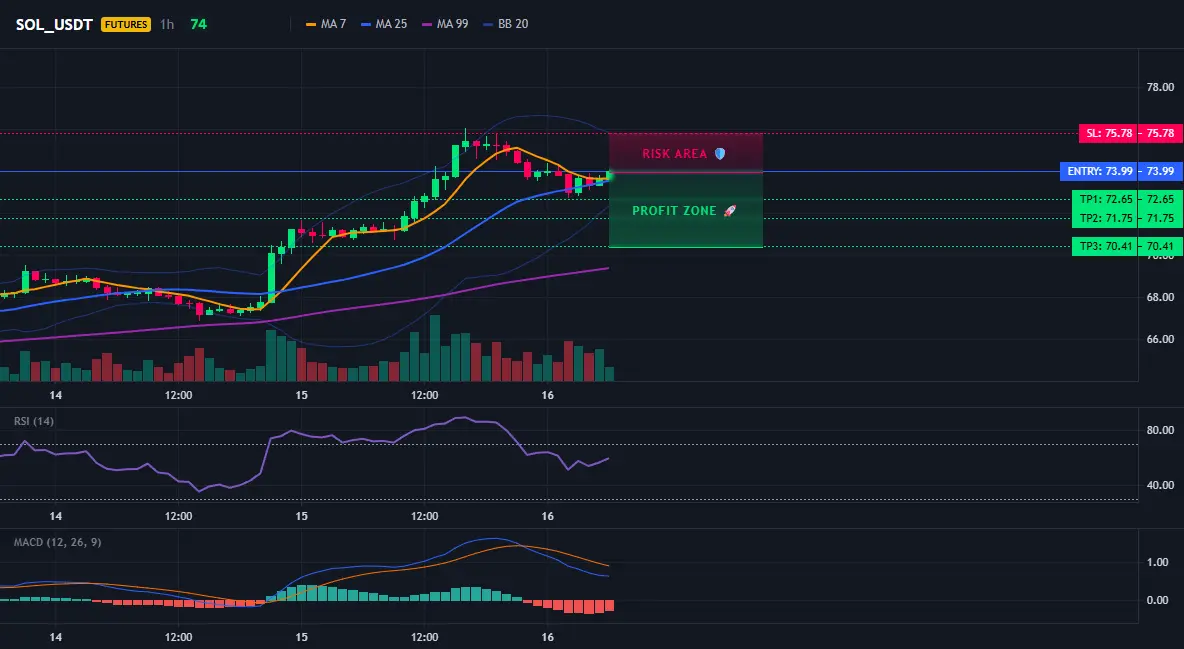Click the 78.00 price axis value
Image resolution: width=1184 pixels, height=649 pixels.
point(1160,87)
